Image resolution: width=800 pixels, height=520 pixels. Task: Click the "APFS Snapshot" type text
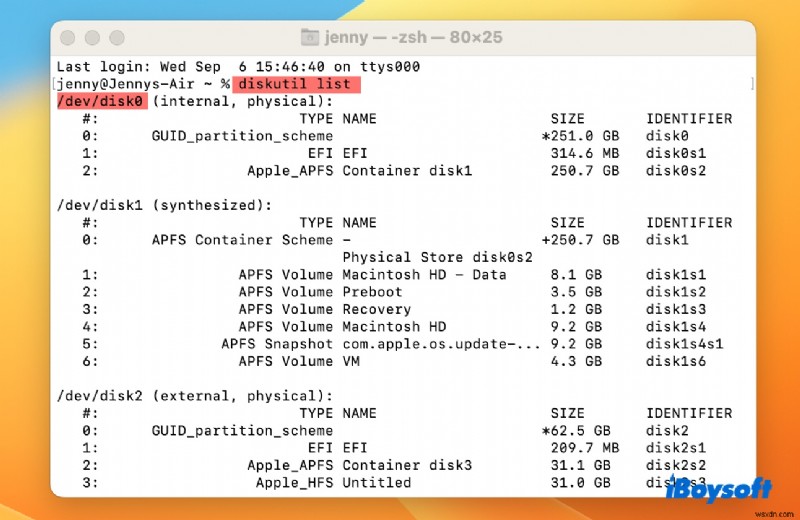coord(277,344)
